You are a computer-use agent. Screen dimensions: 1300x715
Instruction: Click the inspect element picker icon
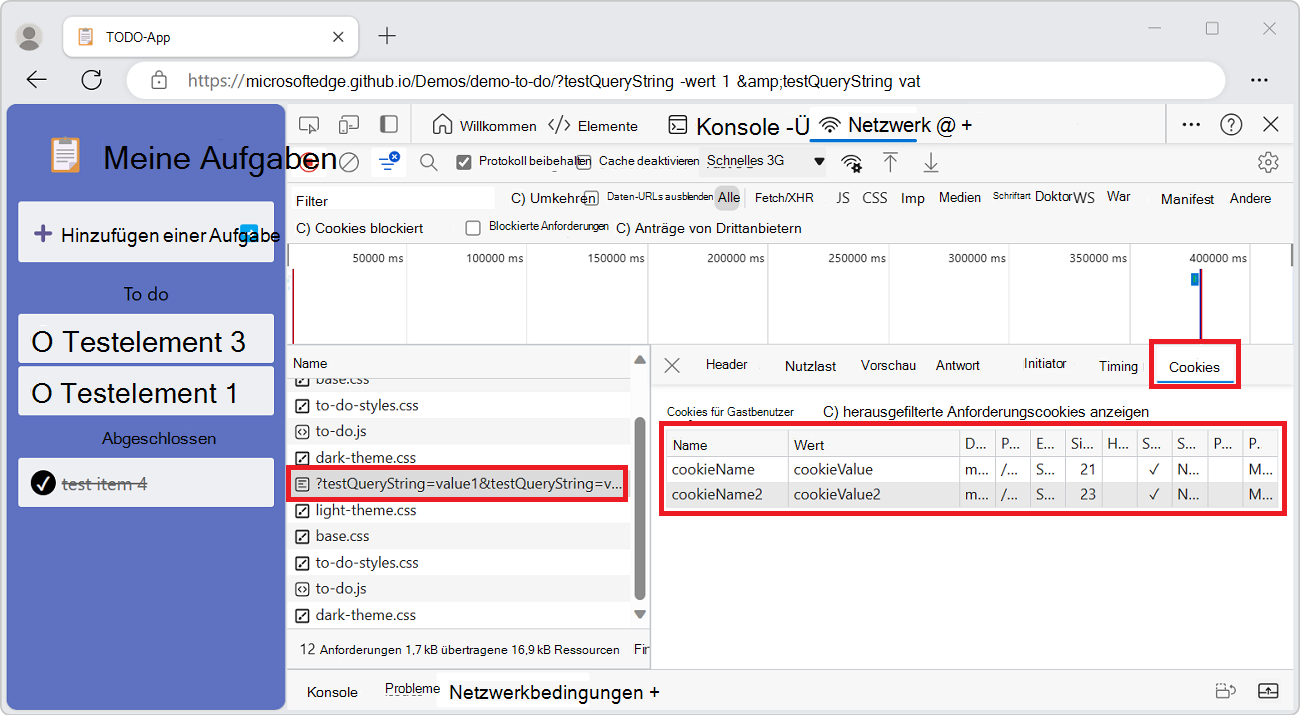coord(309,125)
